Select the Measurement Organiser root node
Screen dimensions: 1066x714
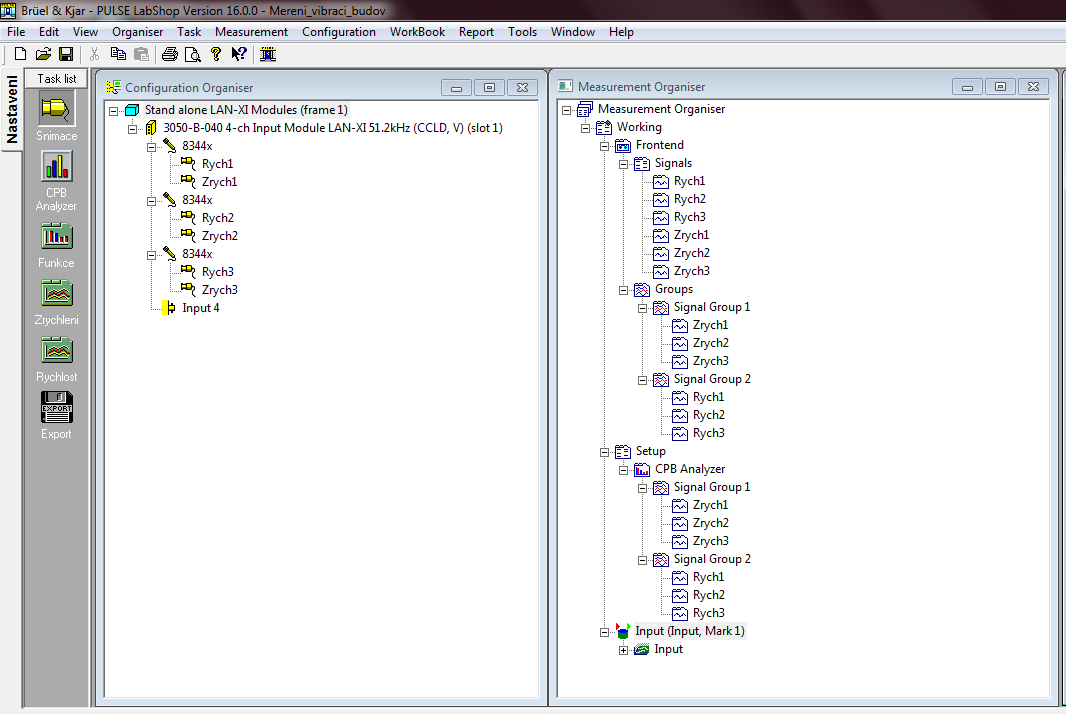click(x=661, y=109)
